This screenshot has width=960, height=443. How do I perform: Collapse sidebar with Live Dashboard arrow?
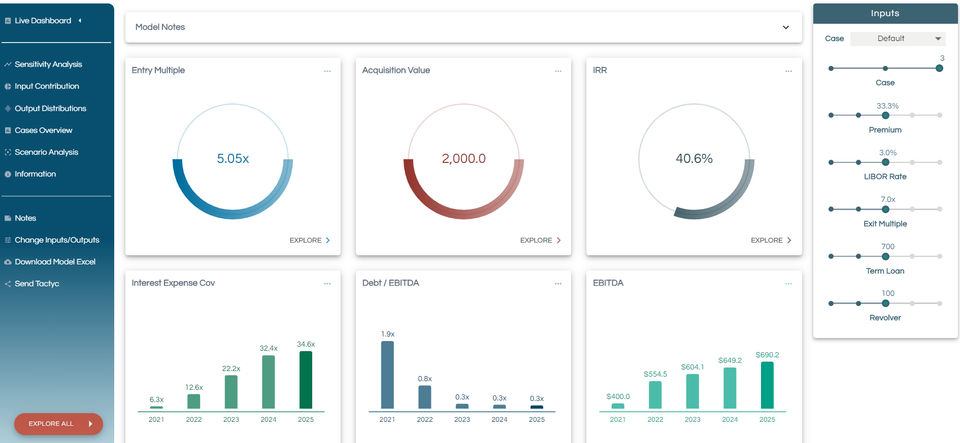click(x=80, y=21)
